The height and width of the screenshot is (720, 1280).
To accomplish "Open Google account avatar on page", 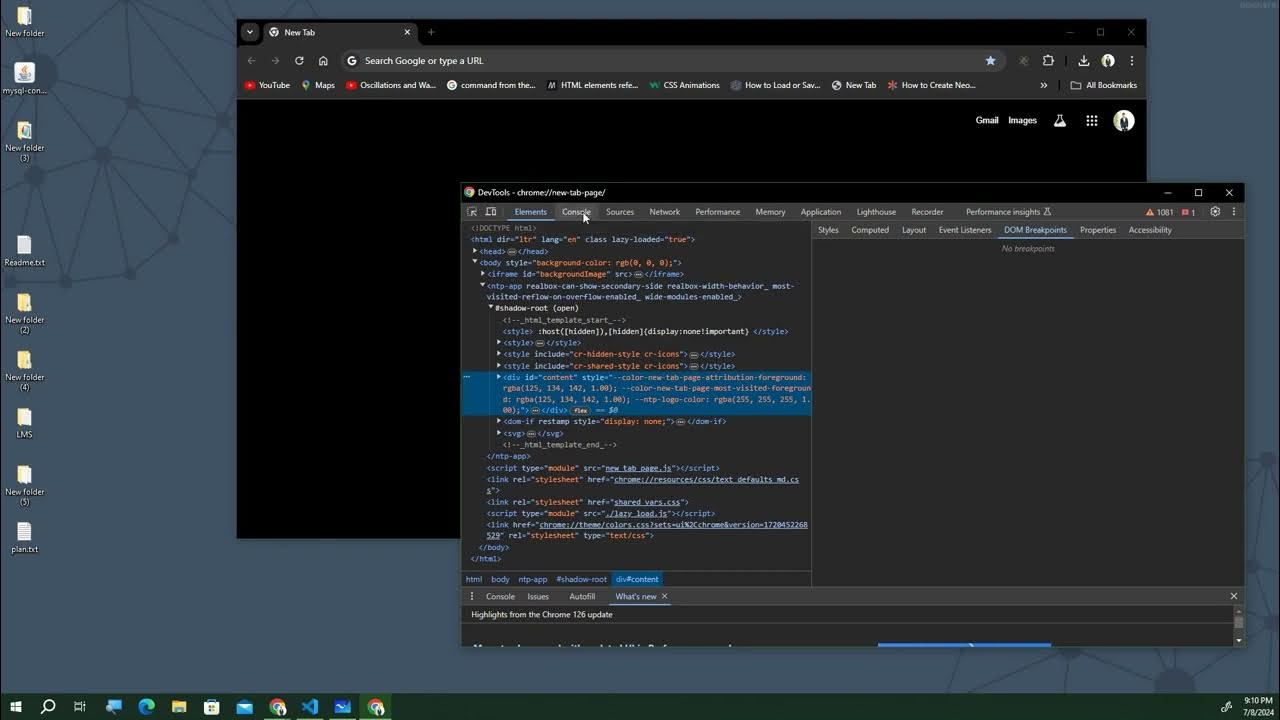I will point(1124,121).
